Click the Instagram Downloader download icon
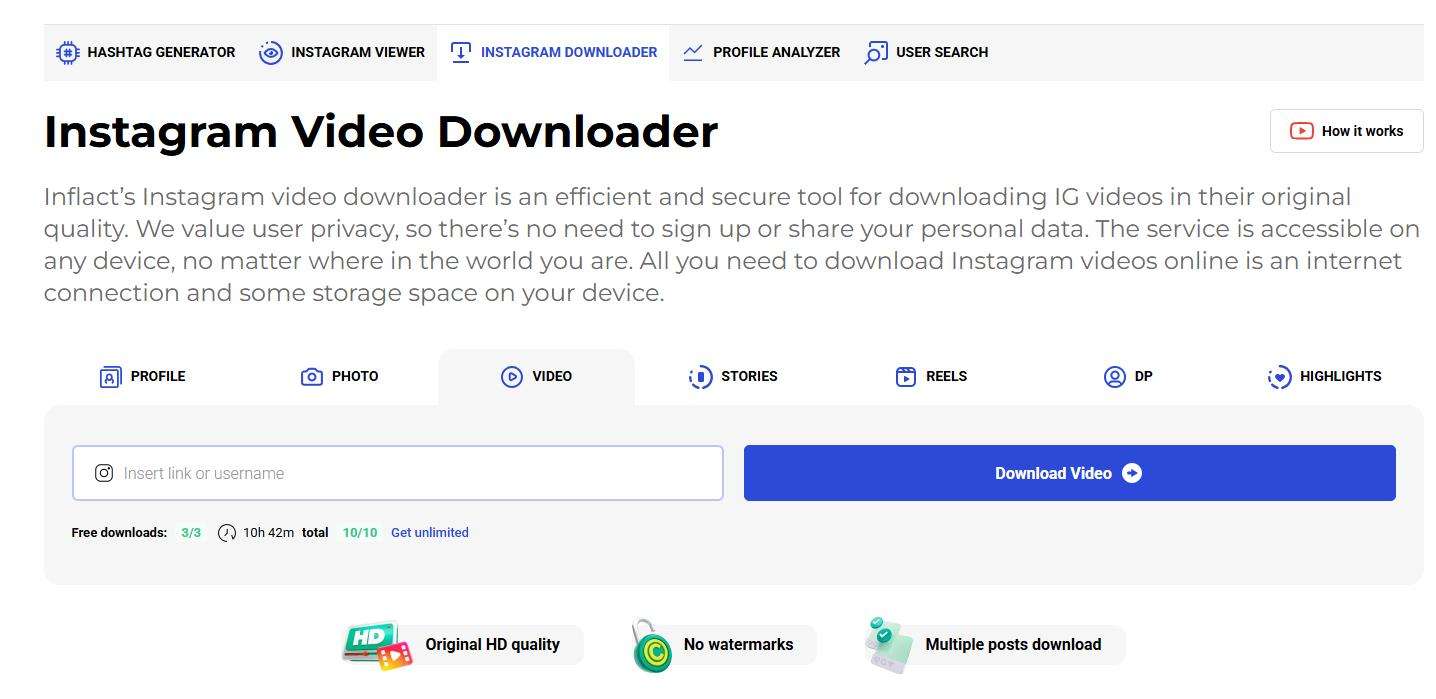 pos(460,52)
